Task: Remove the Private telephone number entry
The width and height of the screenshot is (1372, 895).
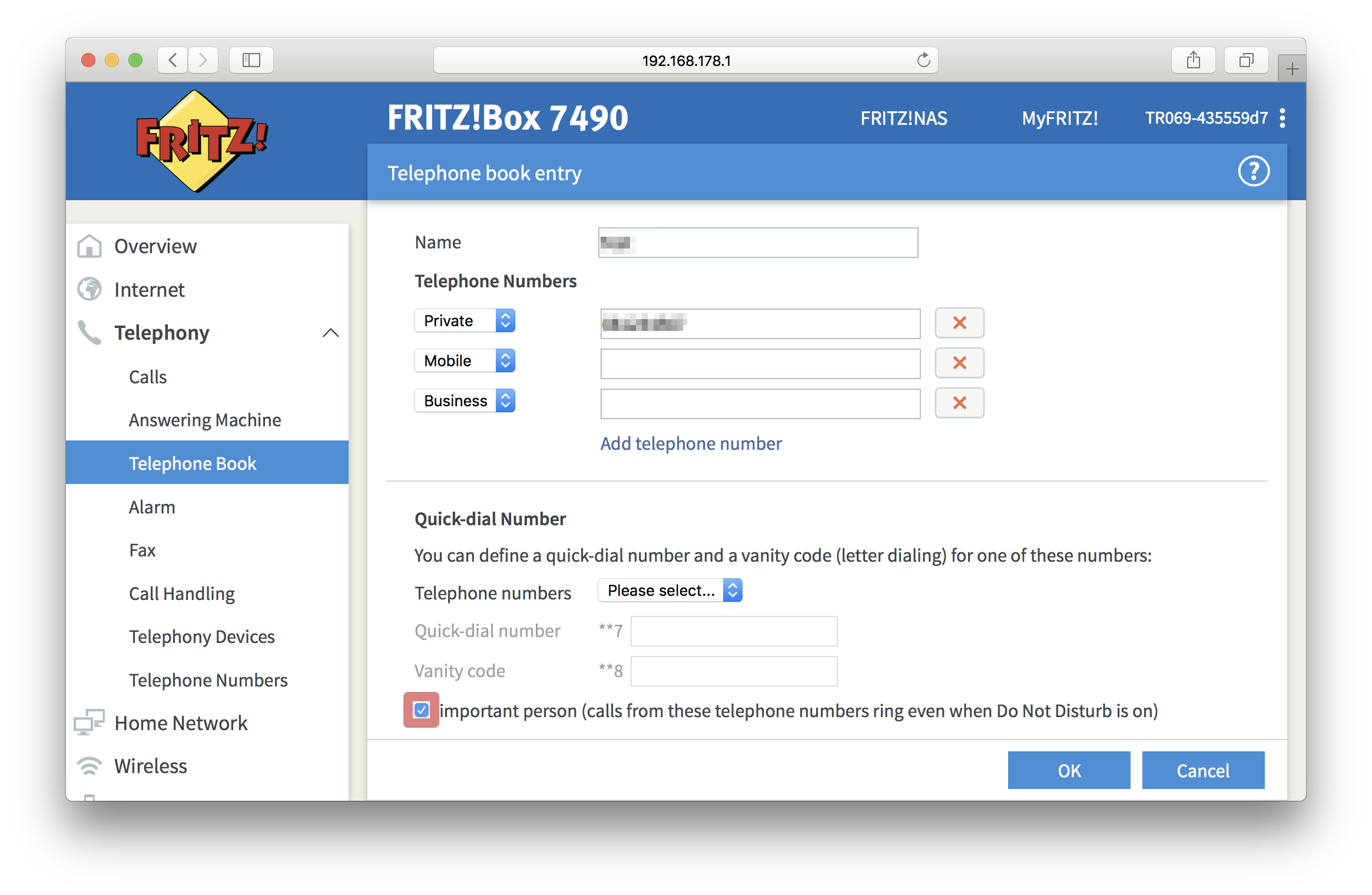Action: tap(958, 322)
